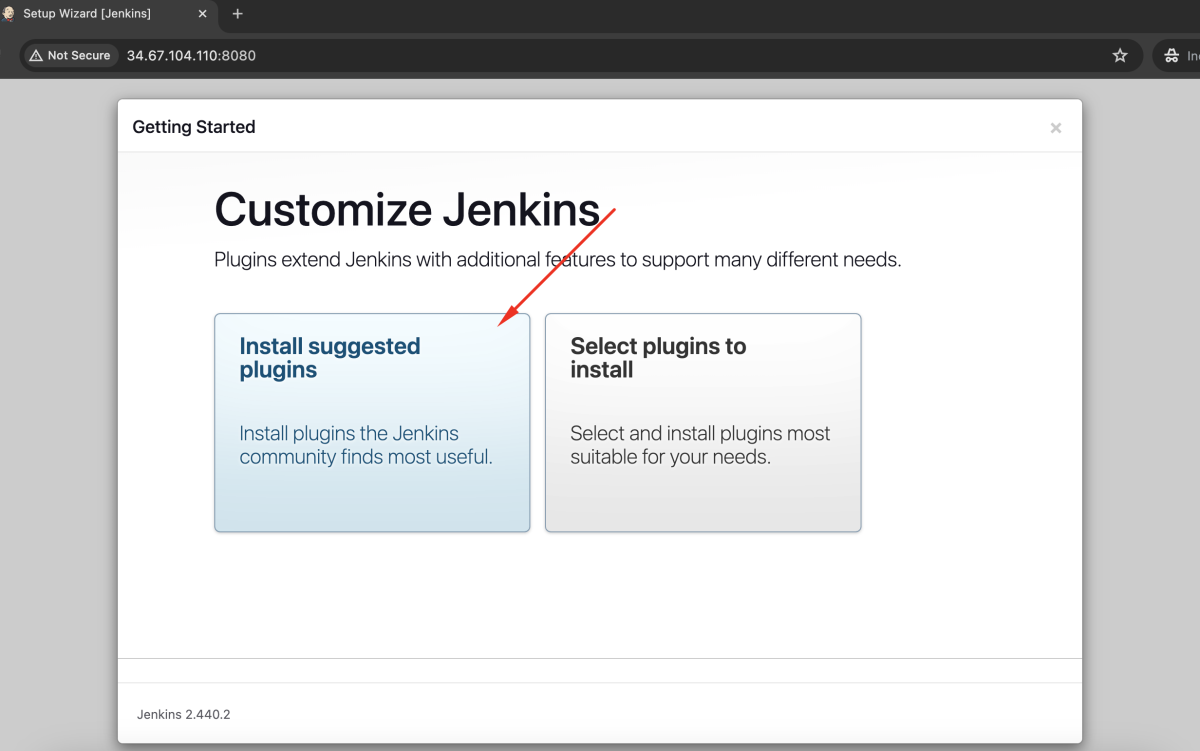The width and height of the screenshot is (1200, 751).
Task: Choose the Select plugins to install card
Action: 703,422
